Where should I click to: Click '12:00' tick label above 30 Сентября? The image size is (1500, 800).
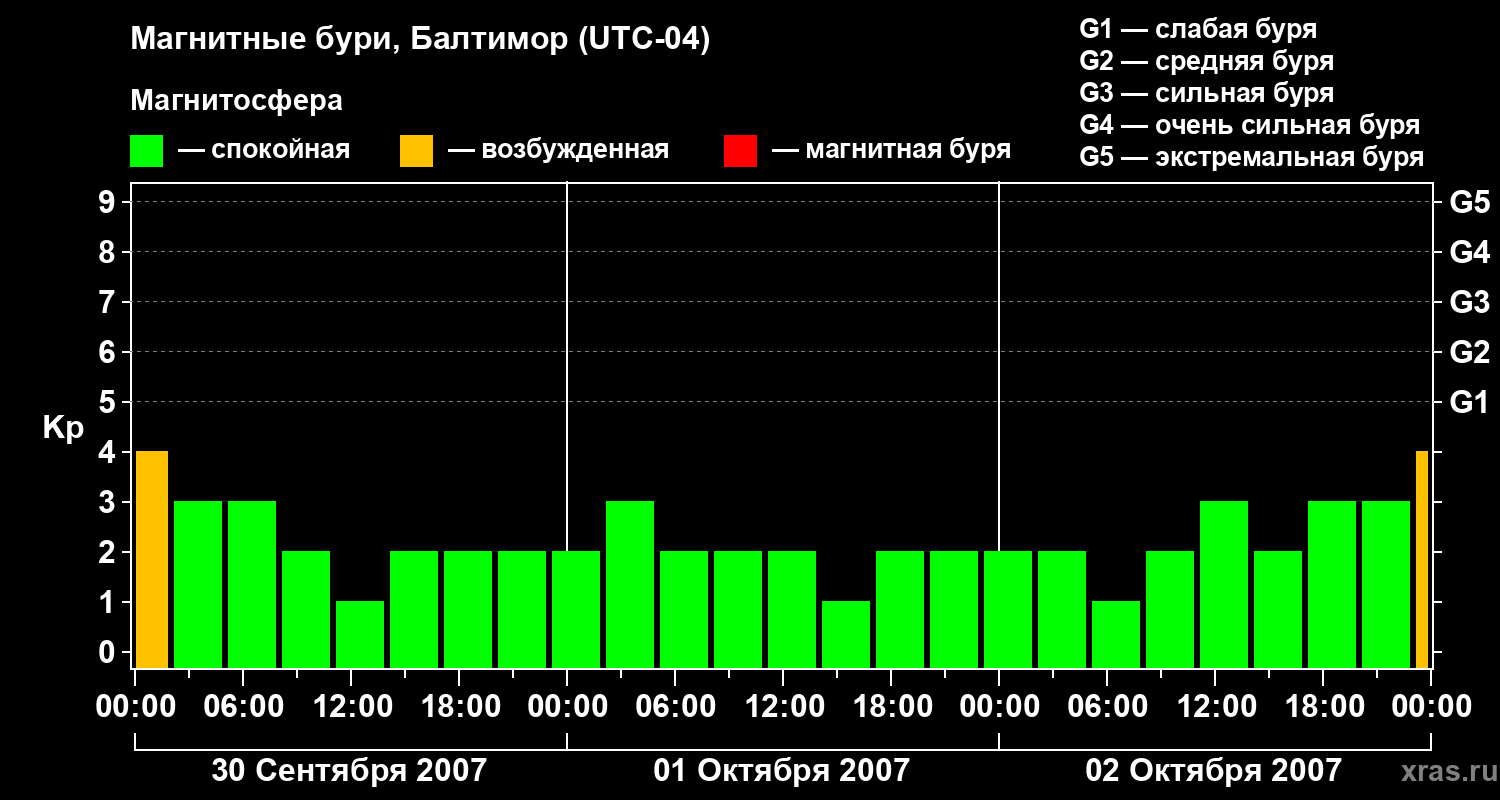click(351, 707)
